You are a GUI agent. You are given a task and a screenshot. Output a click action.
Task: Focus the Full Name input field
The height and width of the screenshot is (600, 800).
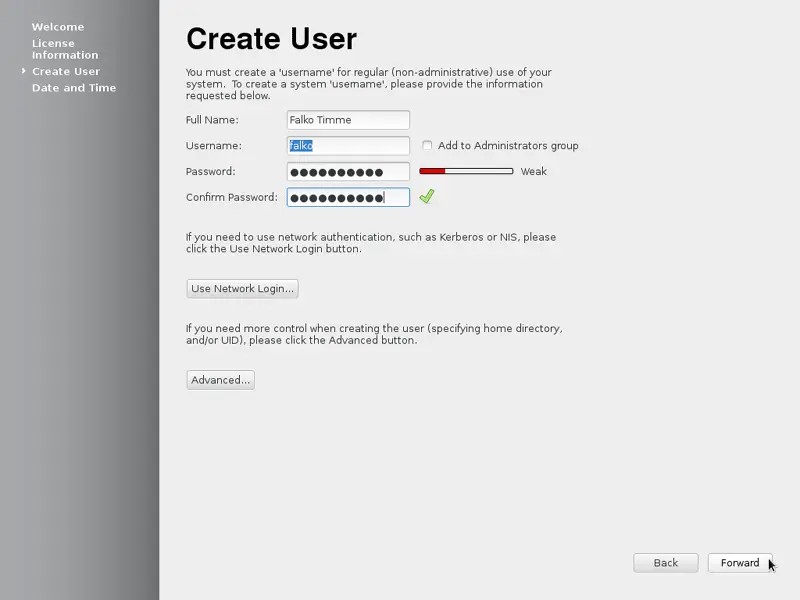click(x=348, y=120)
